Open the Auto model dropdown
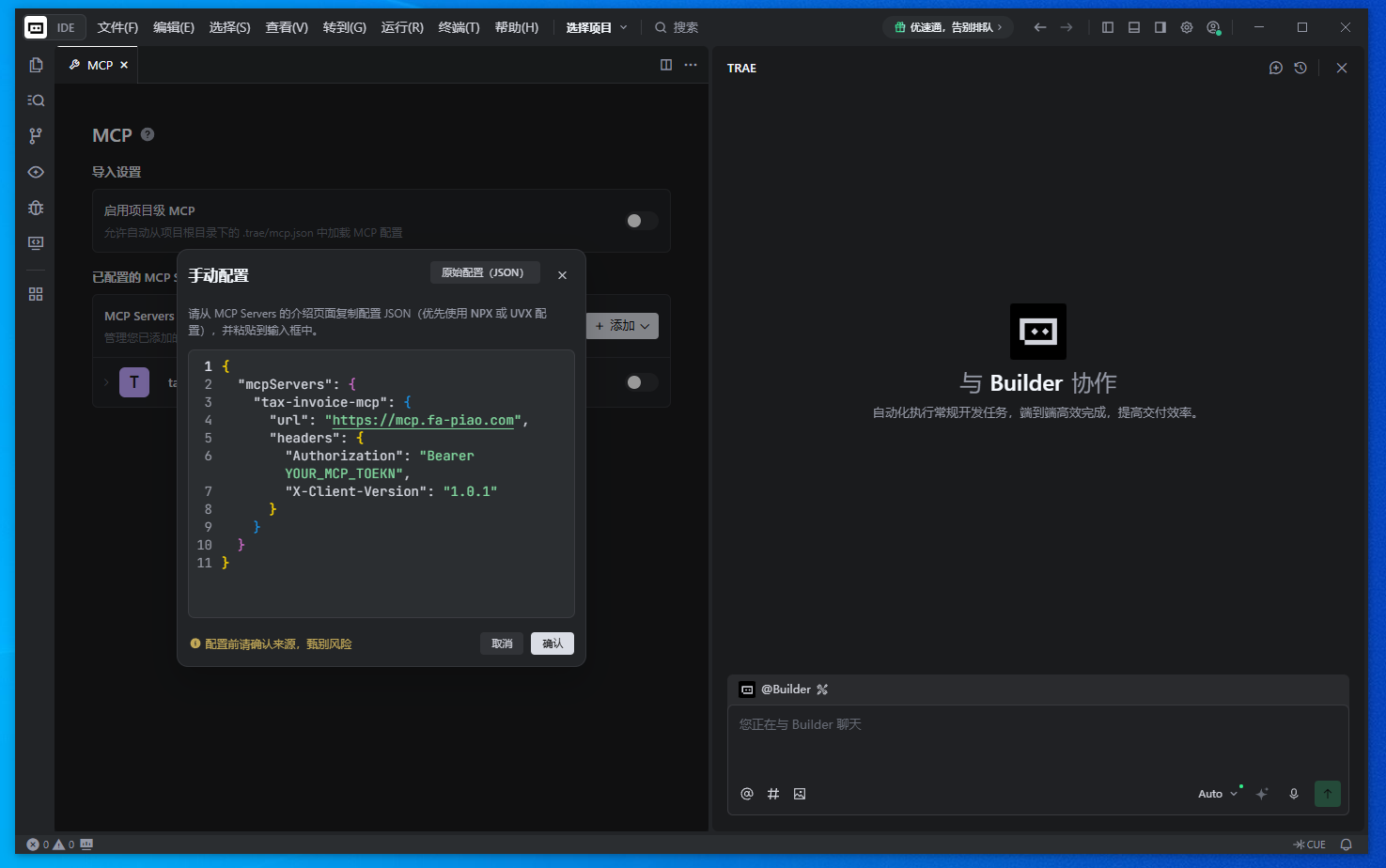 tap(1218, 794)
